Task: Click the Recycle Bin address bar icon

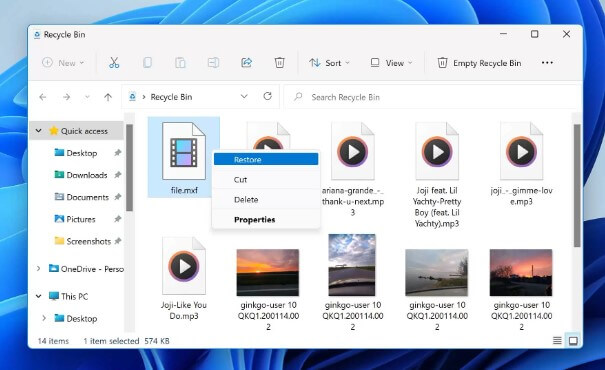Action: click(132, 97)
